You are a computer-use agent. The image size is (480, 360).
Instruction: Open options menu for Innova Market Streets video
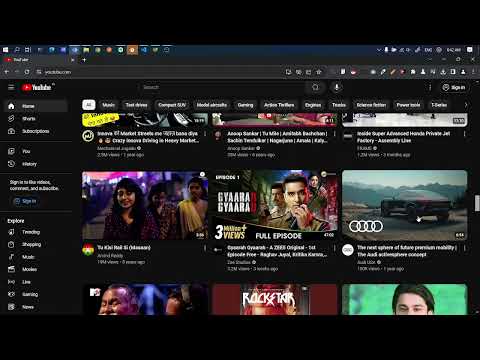(205, 134)
